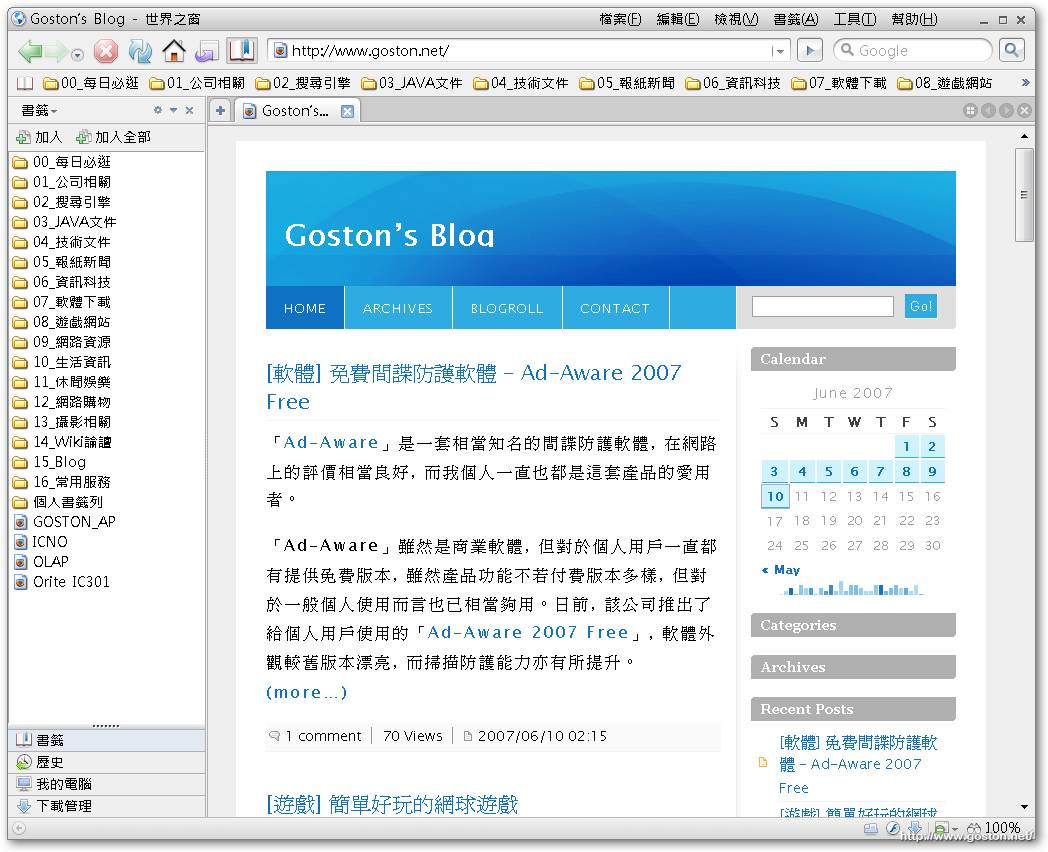Image resolution: width=1048 pixels, height=852 pixels.
Task: Open the 工具(T) menu
Action: click(x=855, y=19)
